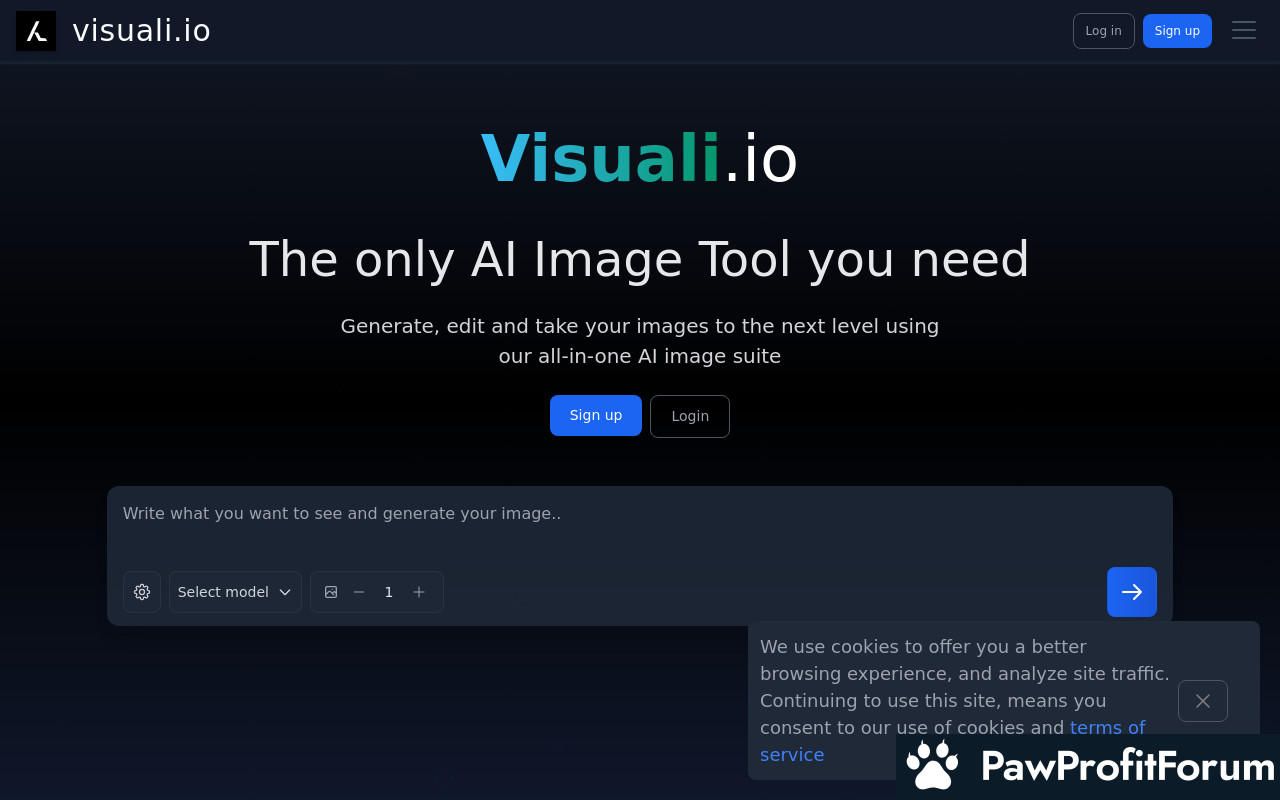The width and height of the screenshot is (1280, 800).
Task: Decrease image count with minus button
Action: [359, 592]
